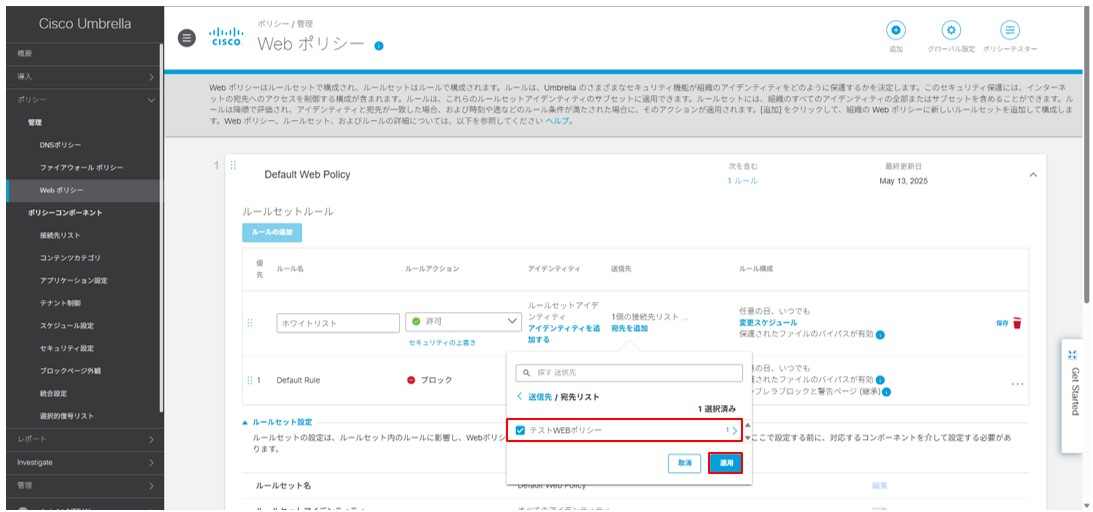Focus the ホワイトリスト rule name field
The width and height of the screenshot is (1093, 512).
pyautogui.click(x=338, y=323)
